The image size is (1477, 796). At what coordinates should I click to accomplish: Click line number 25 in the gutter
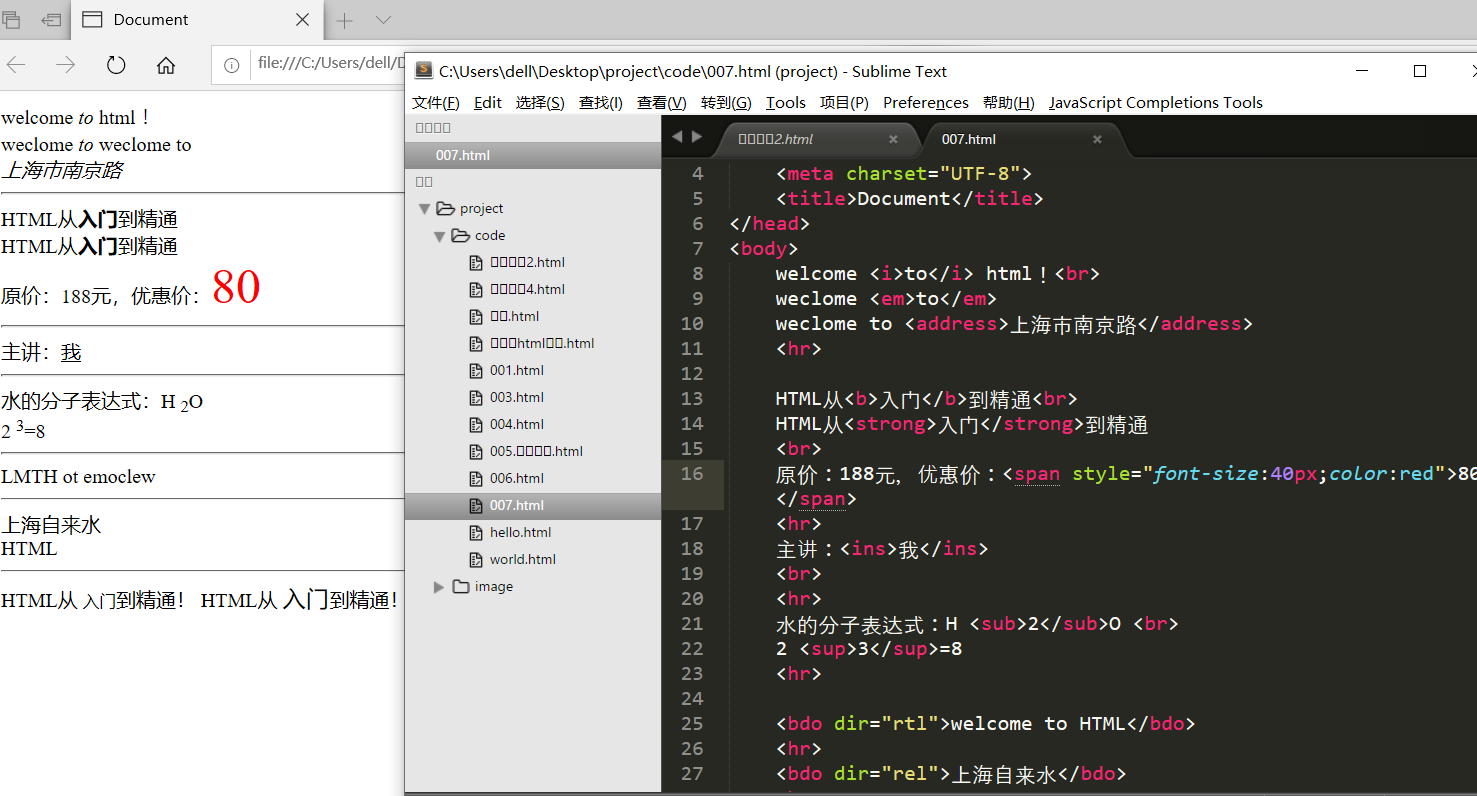pos(692,724)
